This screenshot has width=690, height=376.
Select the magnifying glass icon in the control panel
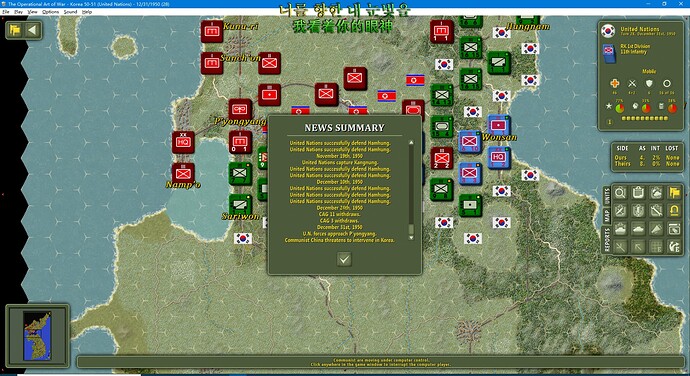click(x=620, y=192)
